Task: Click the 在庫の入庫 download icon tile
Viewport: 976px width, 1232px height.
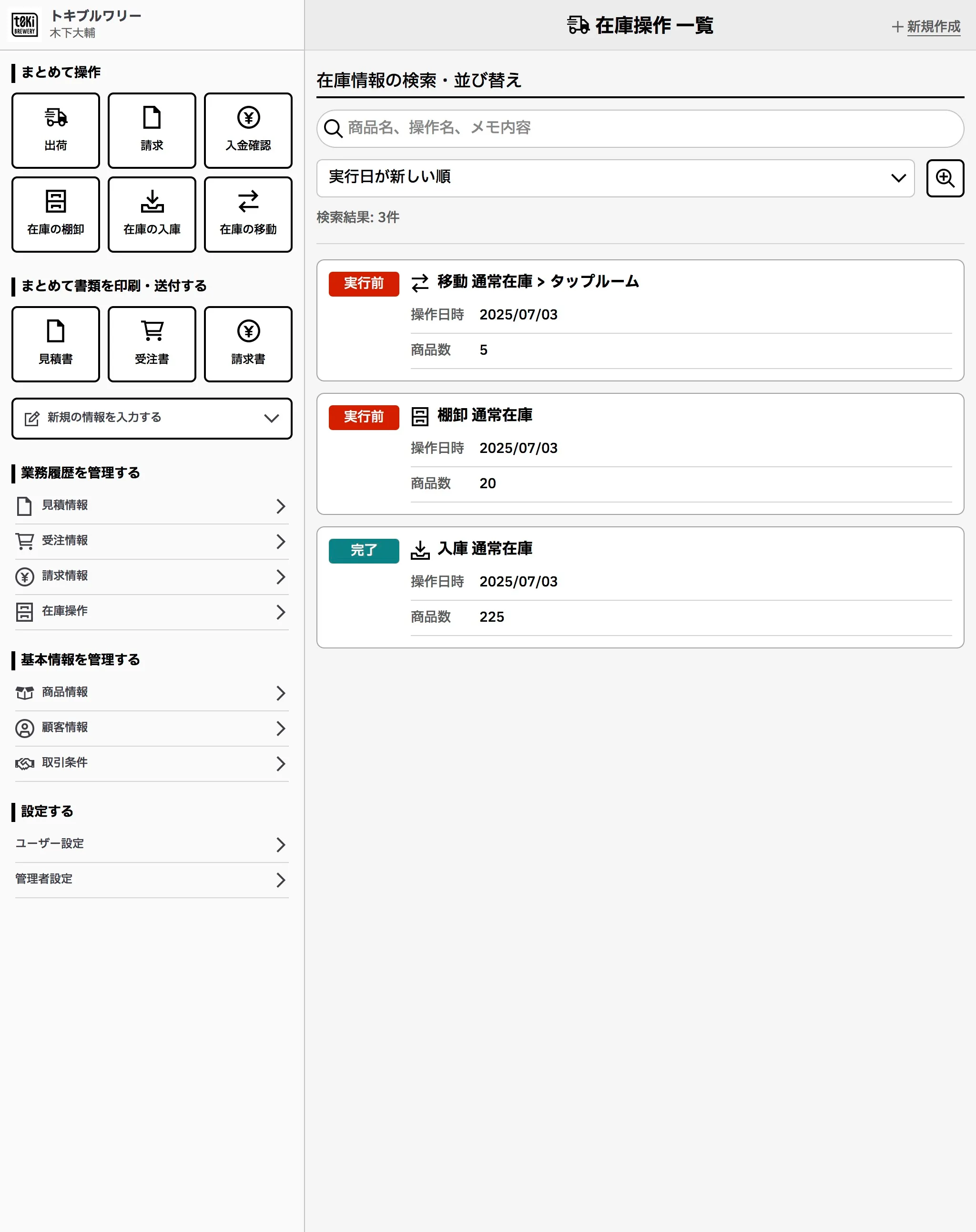Action: [152, 214]
